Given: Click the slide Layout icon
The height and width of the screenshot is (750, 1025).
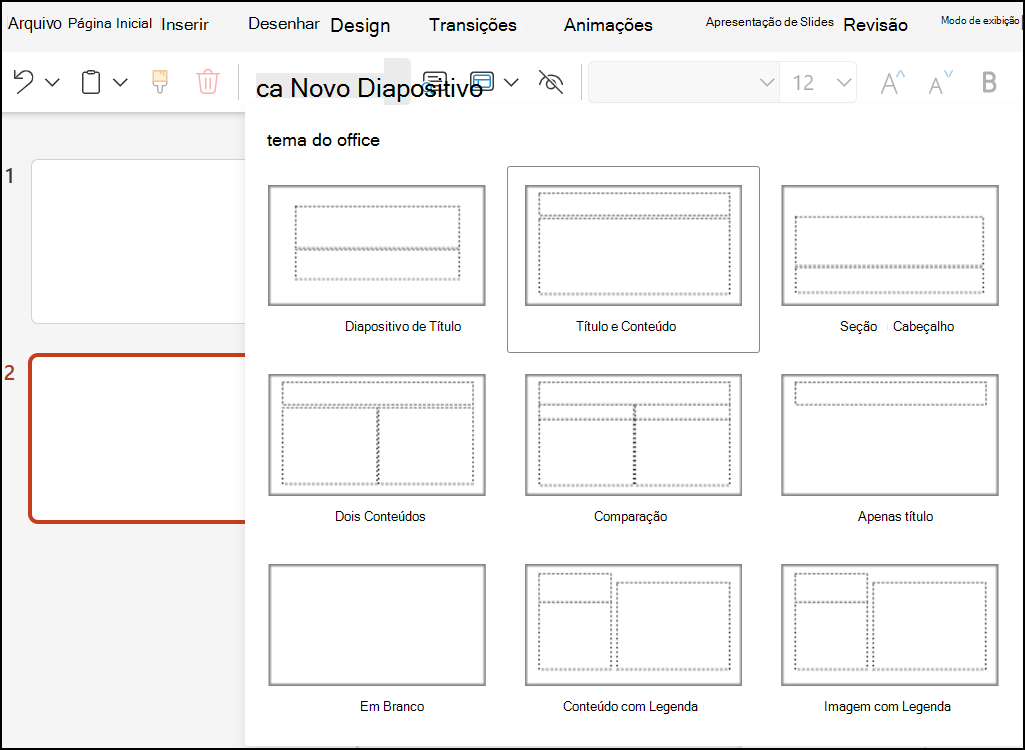Looking at the screenshot, I should (x=482, y=82).
